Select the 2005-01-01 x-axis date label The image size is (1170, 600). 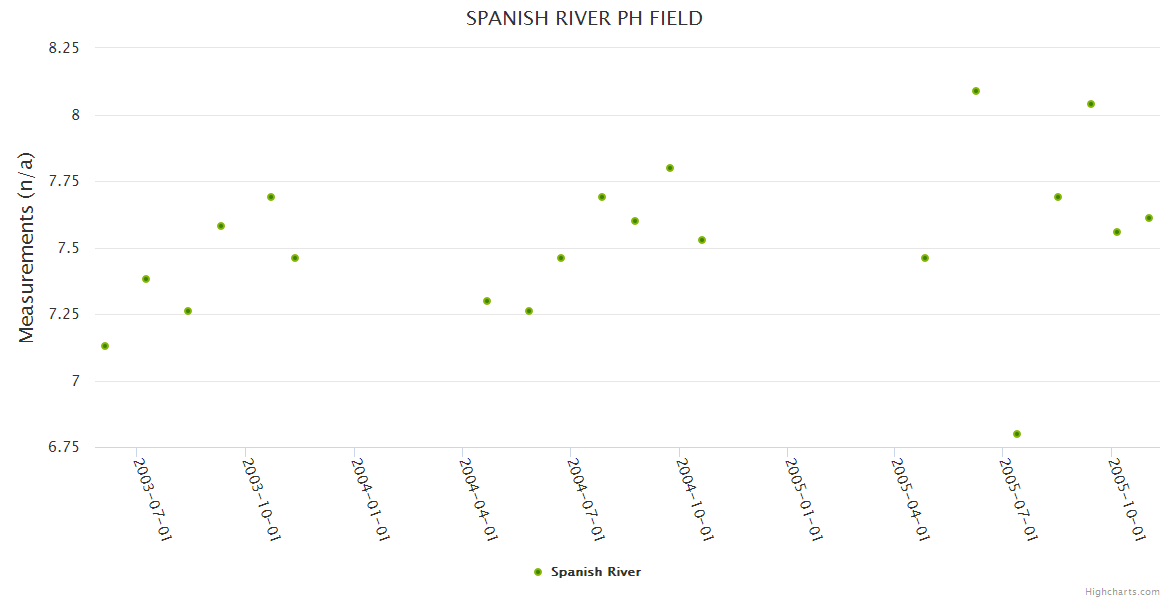[803, 498]
